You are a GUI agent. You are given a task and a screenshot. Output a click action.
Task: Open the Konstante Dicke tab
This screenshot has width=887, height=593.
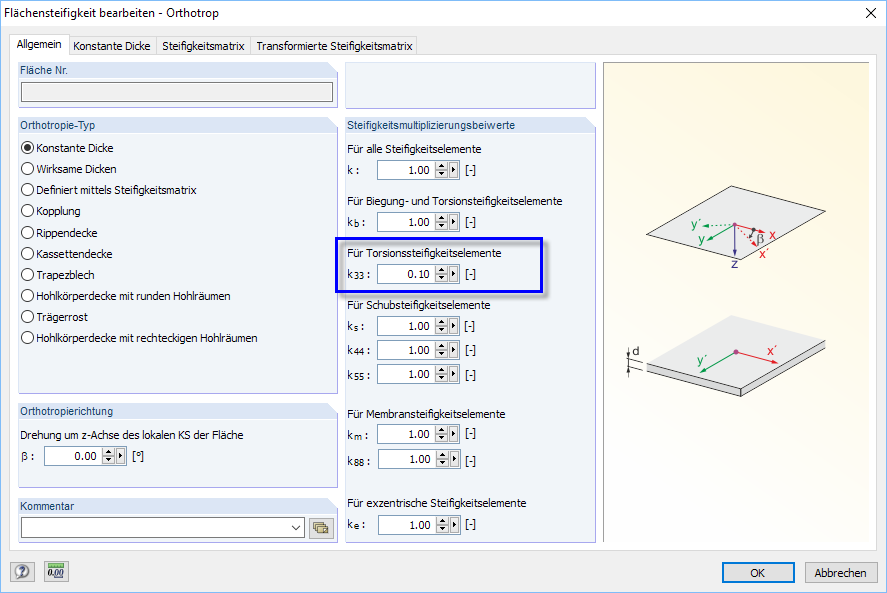(112, 45)
